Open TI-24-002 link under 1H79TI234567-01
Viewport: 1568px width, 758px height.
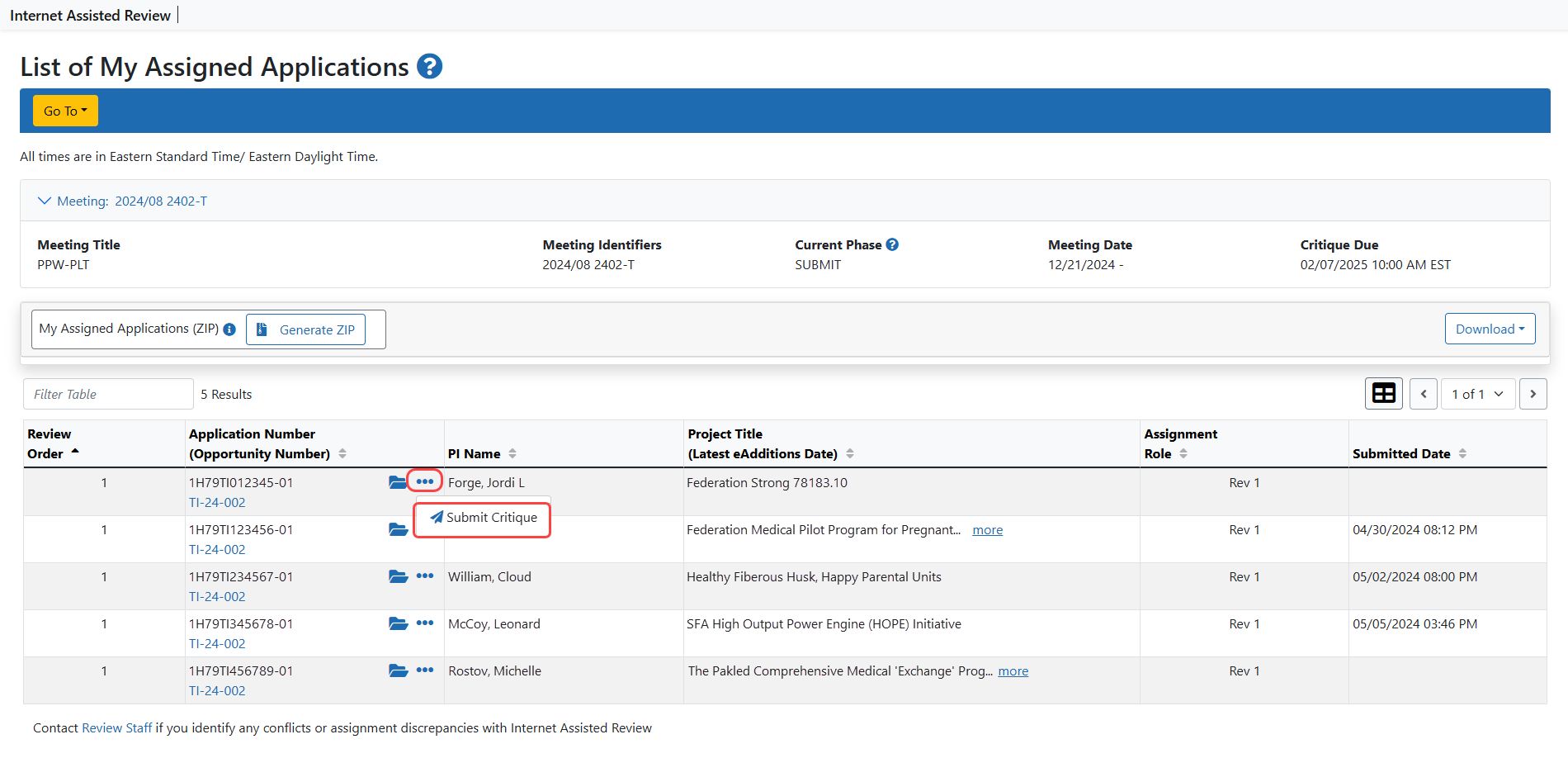tap(217, 596)
